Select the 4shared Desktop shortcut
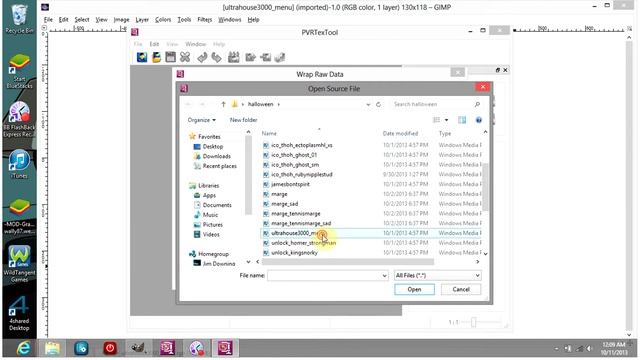The width and height of the screenshot is (640, 360). [19, 313]
